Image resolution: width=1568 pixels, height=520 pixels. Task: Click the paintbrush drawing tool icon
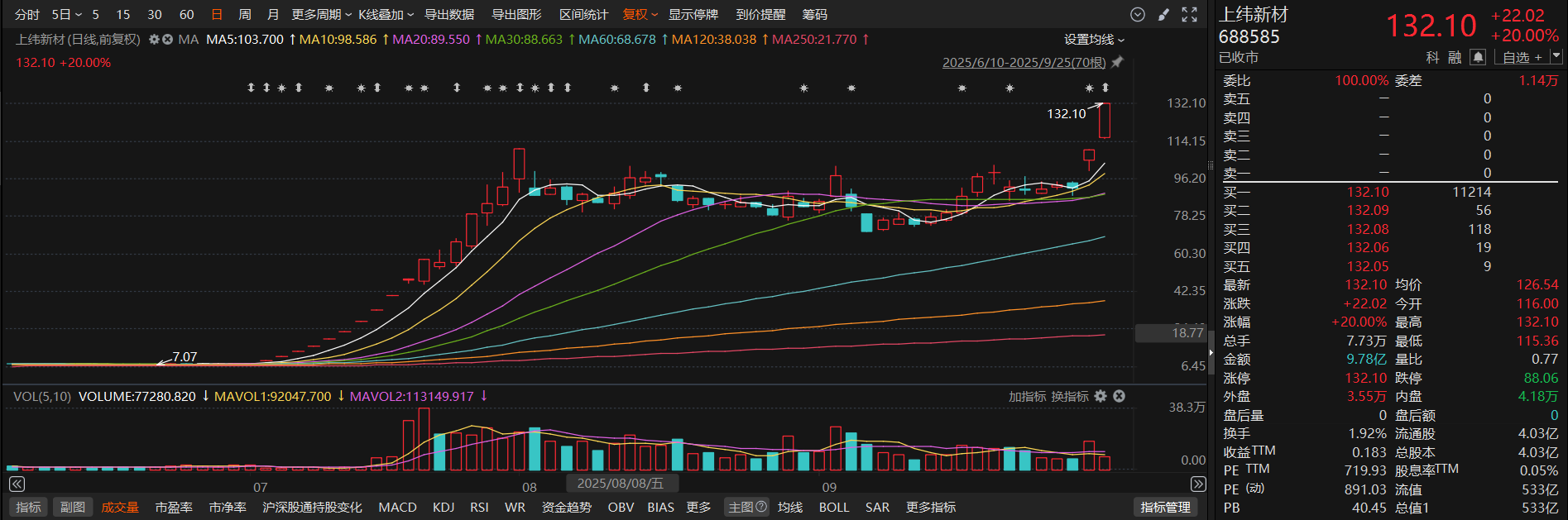(1163, 15)
